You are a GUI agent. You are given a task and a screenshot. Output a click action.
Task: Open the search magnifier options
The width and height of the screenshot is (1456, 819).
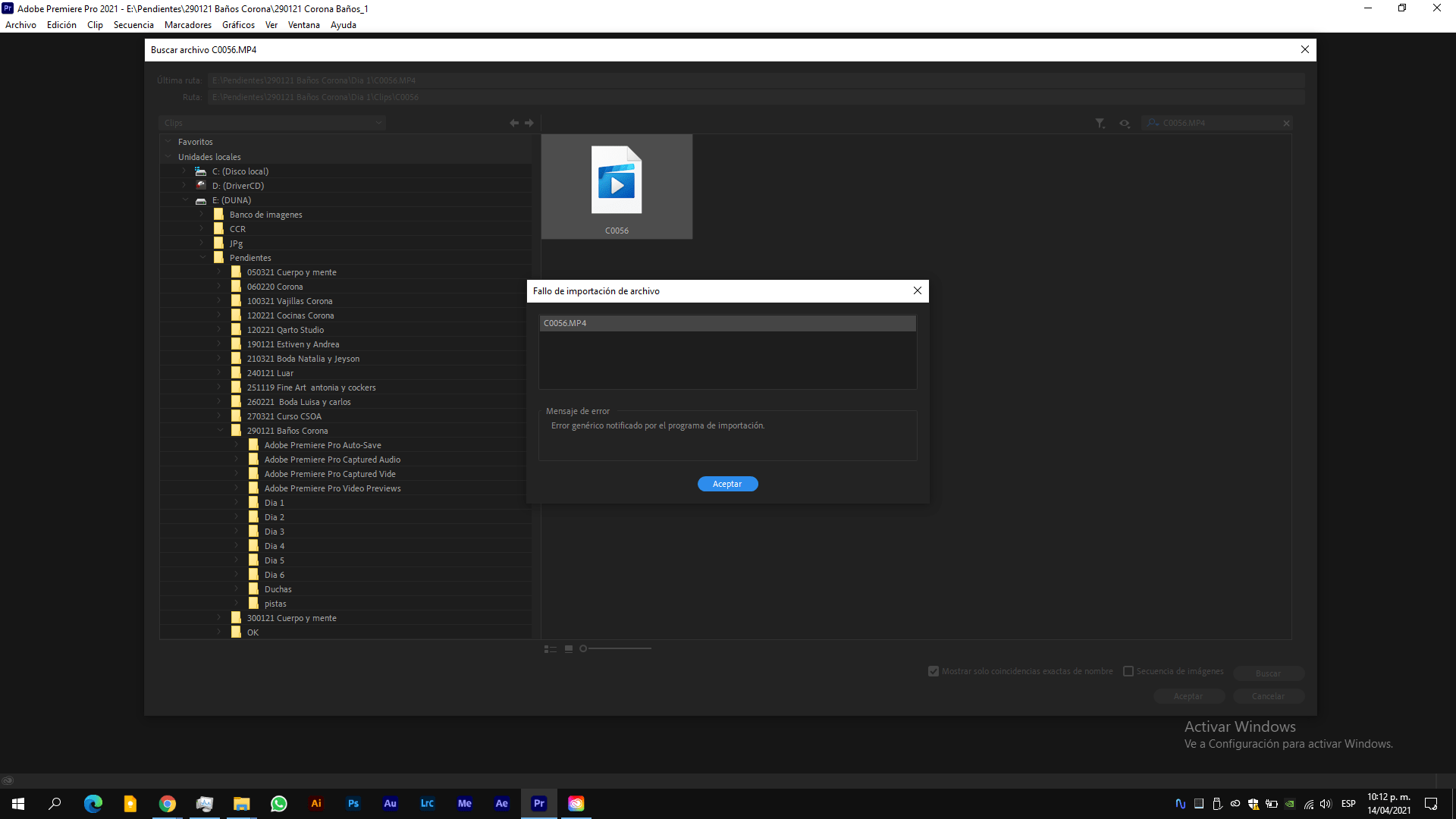(x=1152, y=123)
